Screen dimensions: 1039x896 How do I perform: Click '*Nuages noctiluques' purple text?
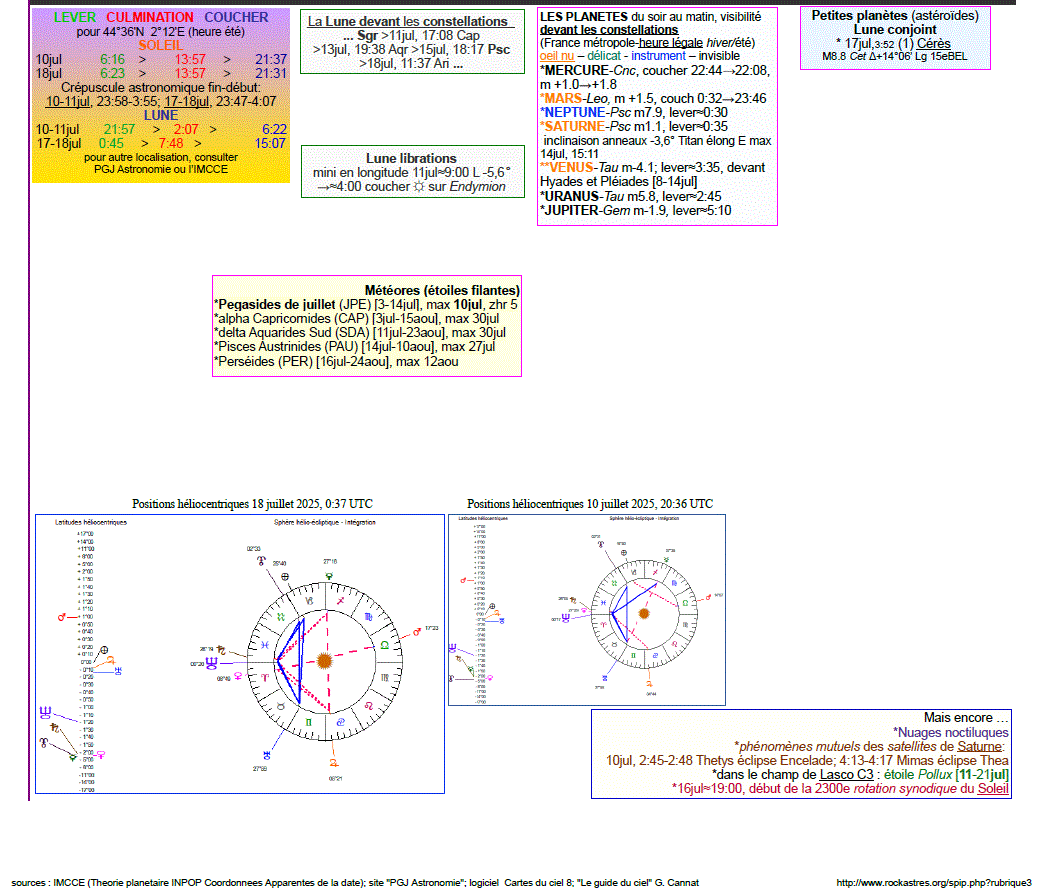click(950, 732)
